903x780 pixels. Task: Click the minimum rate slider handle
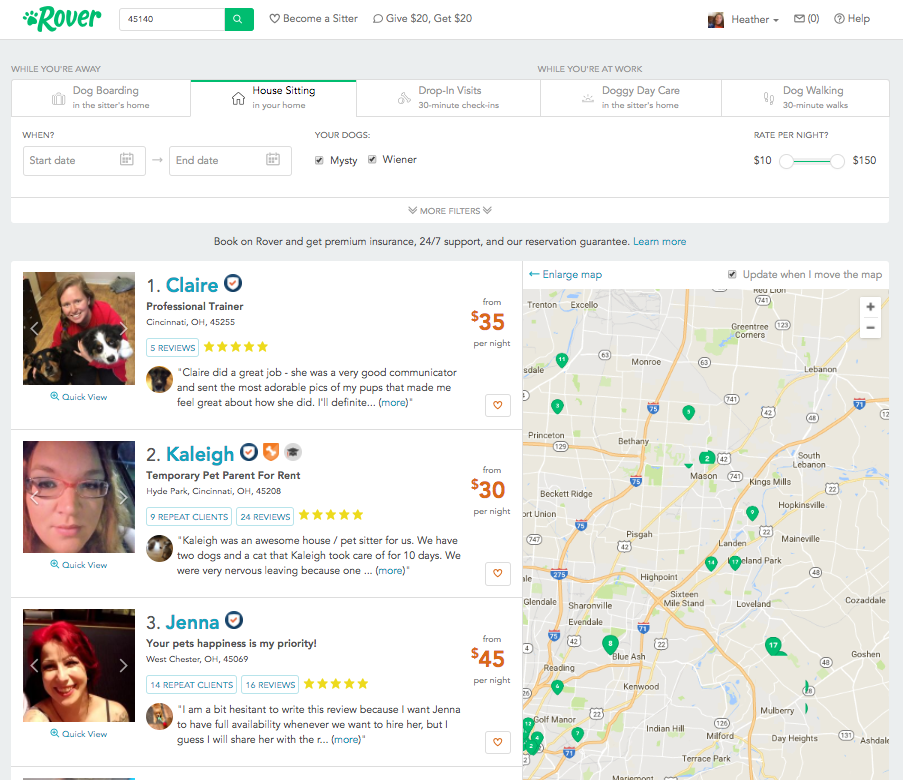[x=786, y=161]
